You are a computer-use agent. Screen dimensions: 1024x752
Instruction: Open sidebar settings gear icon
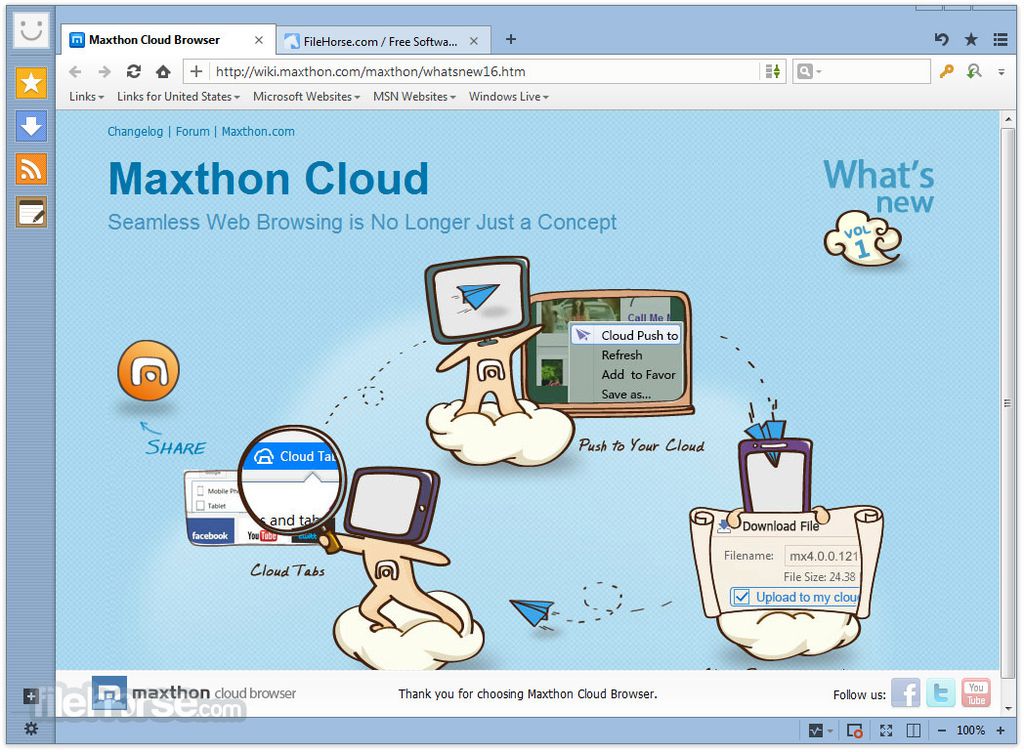point(31,728)
